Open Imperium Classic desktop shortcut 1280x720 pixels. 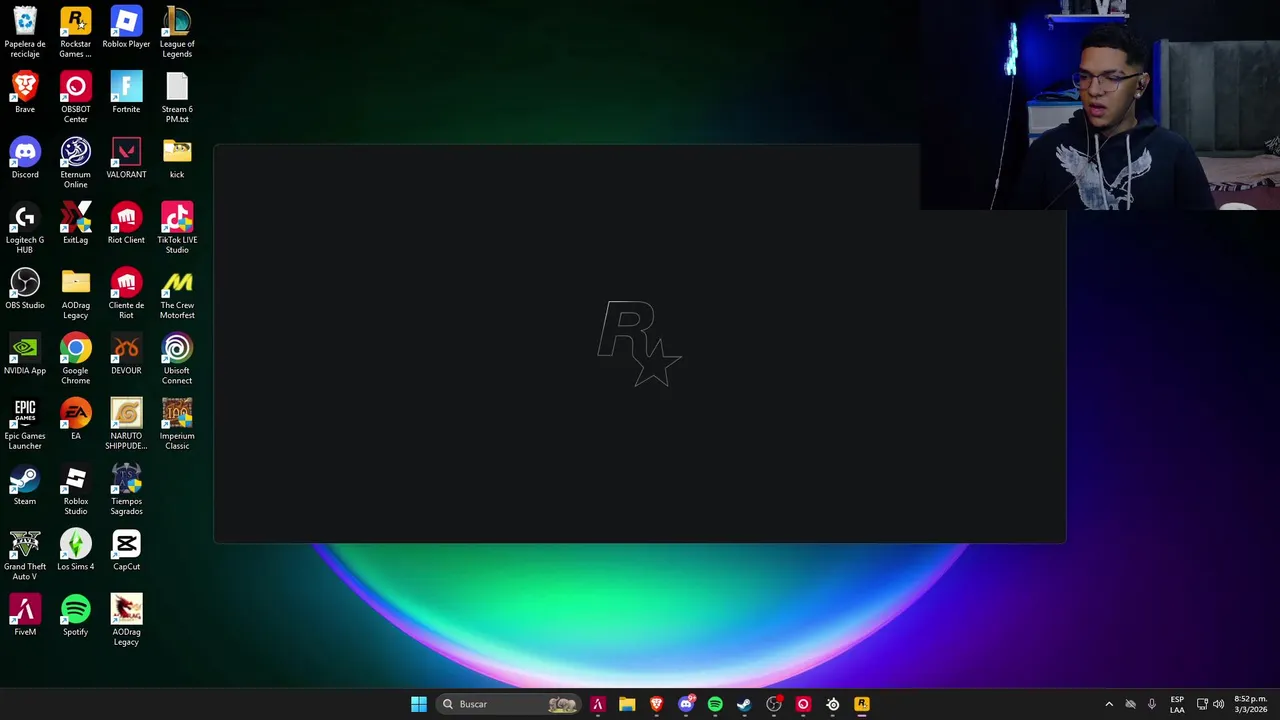click(177, 424)
